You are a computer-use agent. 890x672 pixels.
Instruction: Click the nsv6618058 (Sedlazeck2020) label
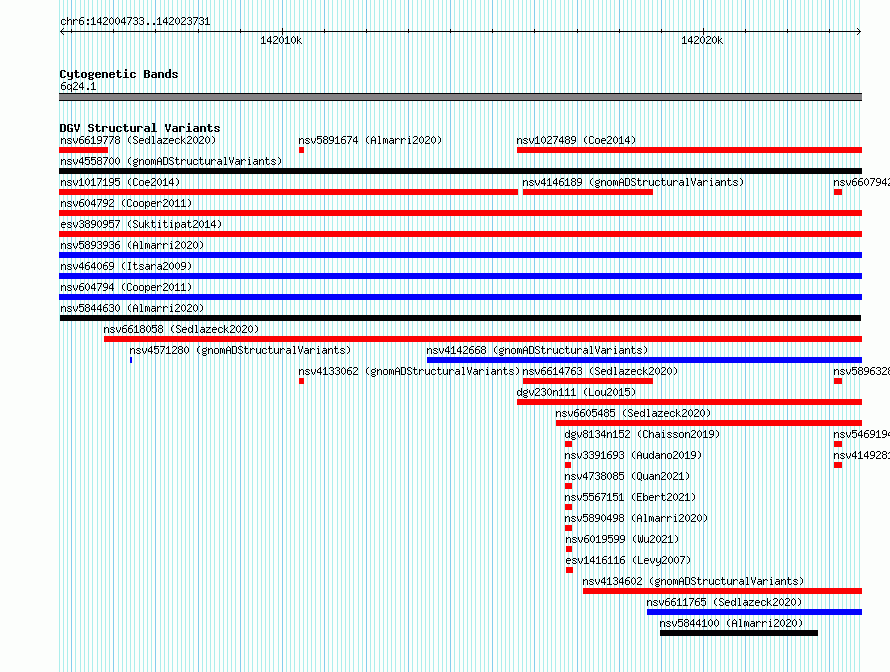[181, 329]
